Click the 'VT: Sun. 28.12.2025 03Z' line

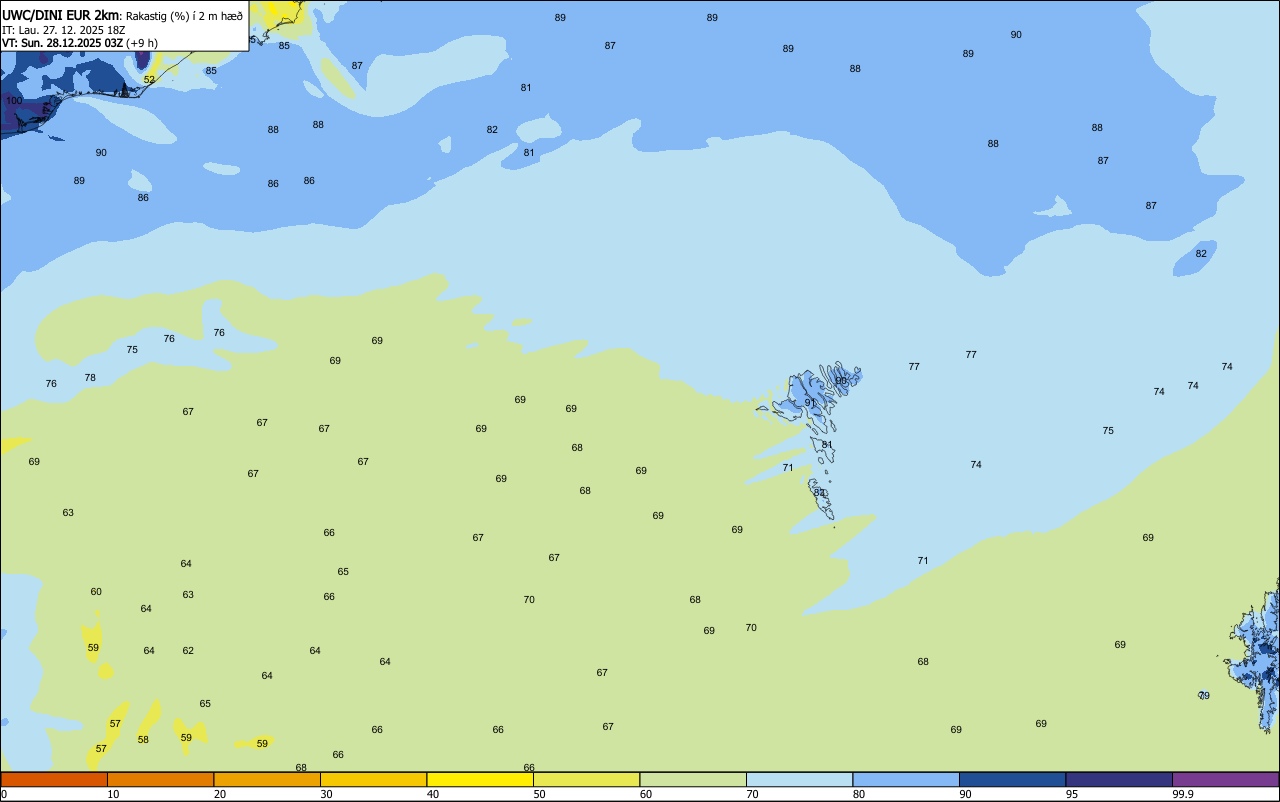tap(62, 43)
